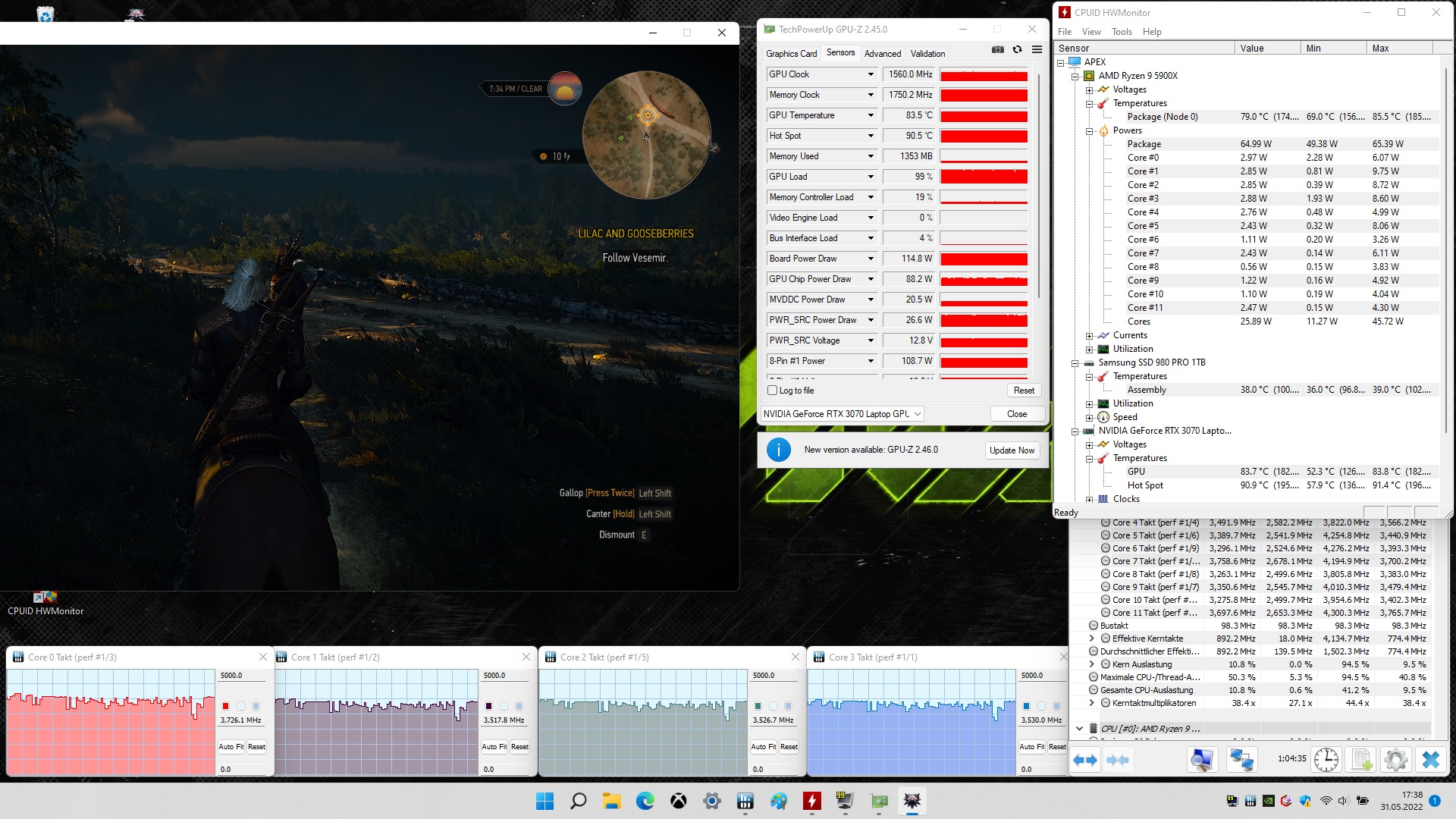Click Auto Fit in Core 2 Takt graph
1456x819 pixels.
(x=763, y=747)
